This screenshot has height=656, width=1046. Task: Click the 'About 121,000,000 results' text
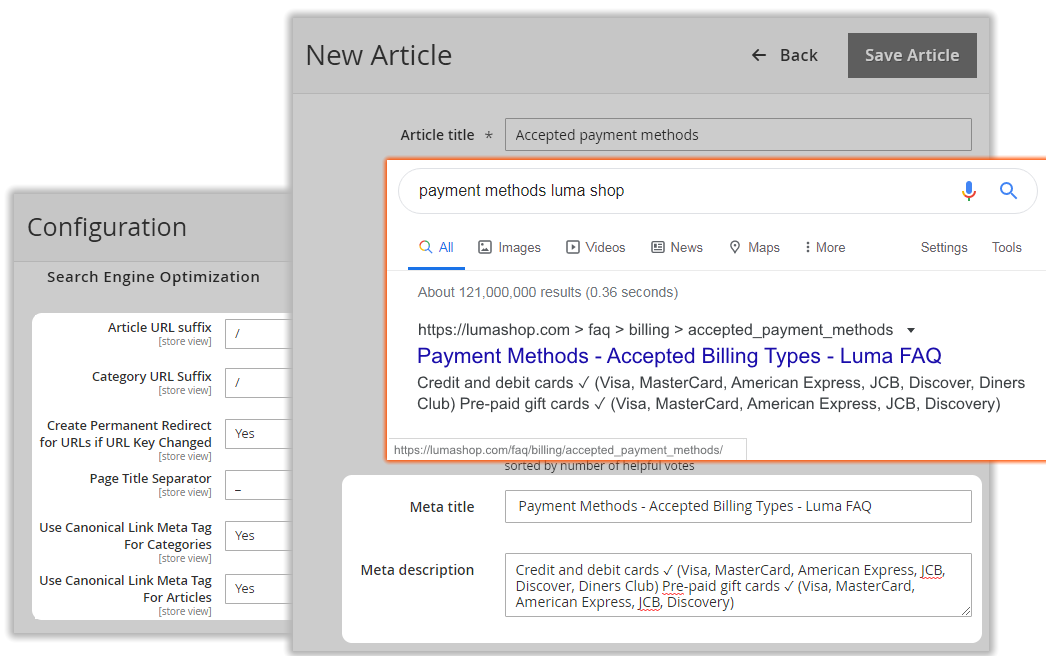tap(548, 292)
